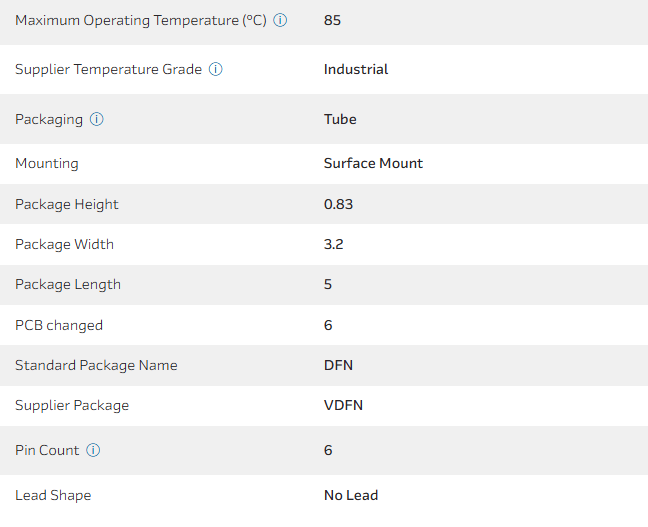Select the VDFN supplier package value
Screen dimensions: 648x527
(x=343, y=405)
